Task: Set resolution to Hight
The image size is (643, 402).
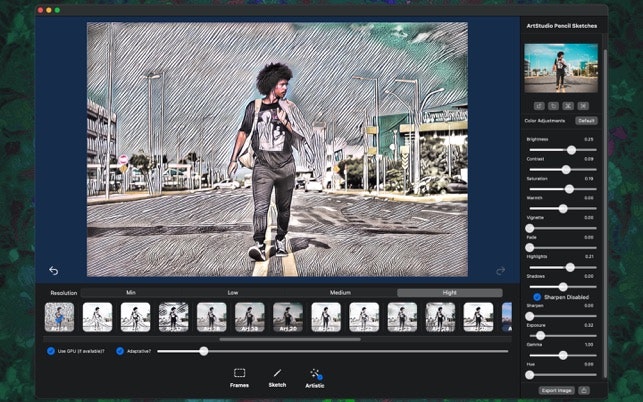Action: [x=449, y=292]
